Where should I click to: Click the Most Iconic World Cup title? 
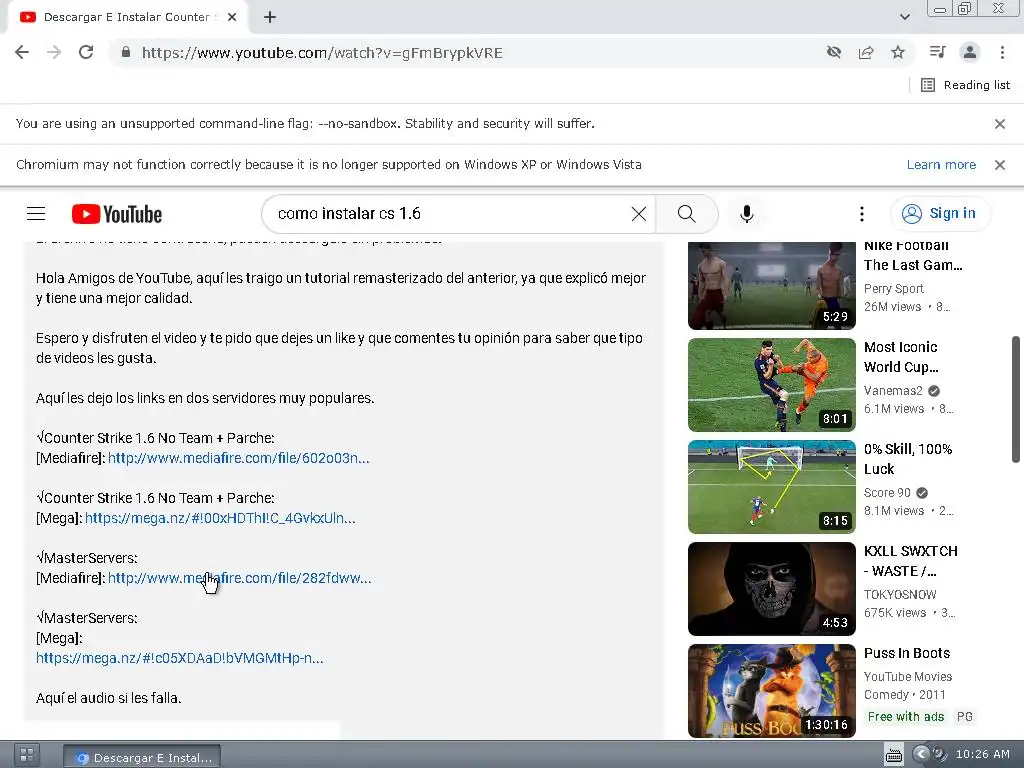(901, 357)
